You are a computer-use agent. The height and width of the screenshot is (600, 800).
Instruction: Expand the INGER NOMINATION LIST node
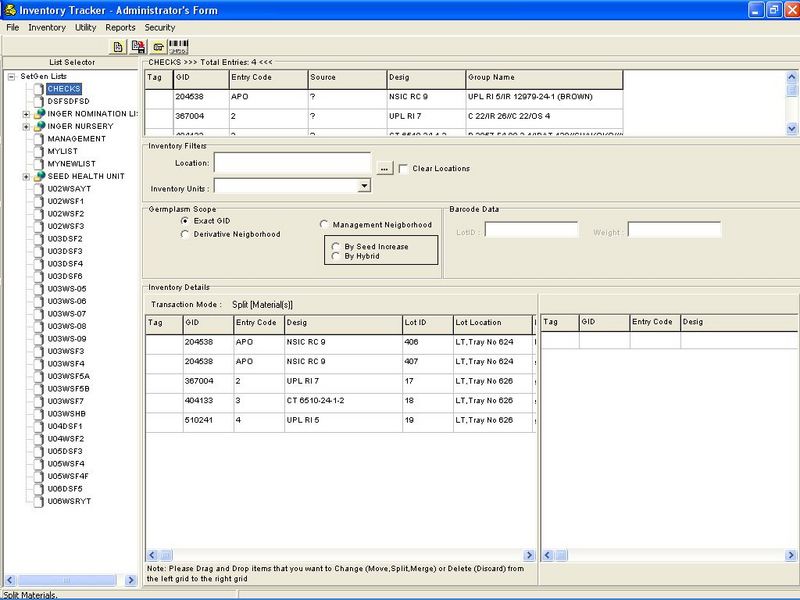point(26,114)
